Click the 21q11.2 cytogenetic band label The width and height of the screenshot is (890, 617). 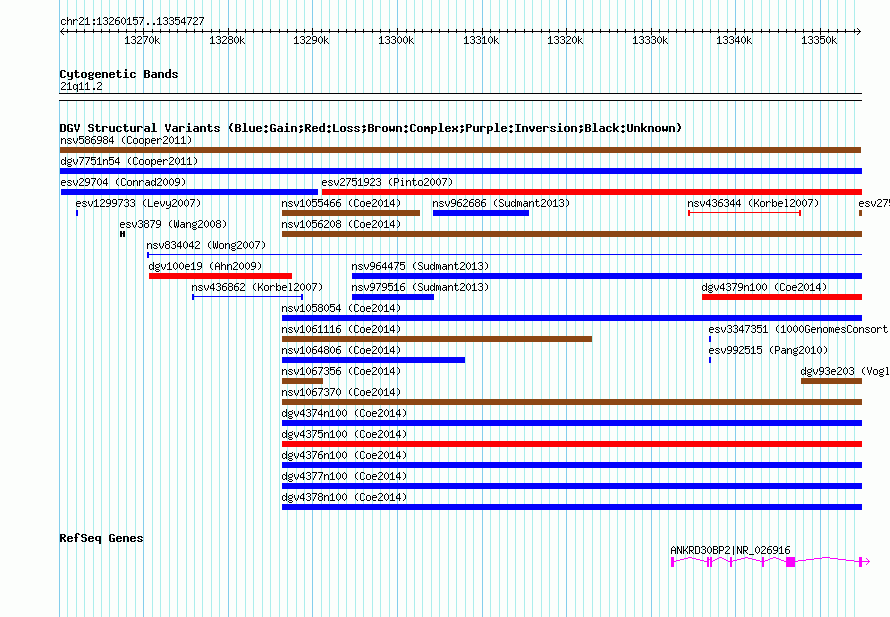(x=81, y=86)
